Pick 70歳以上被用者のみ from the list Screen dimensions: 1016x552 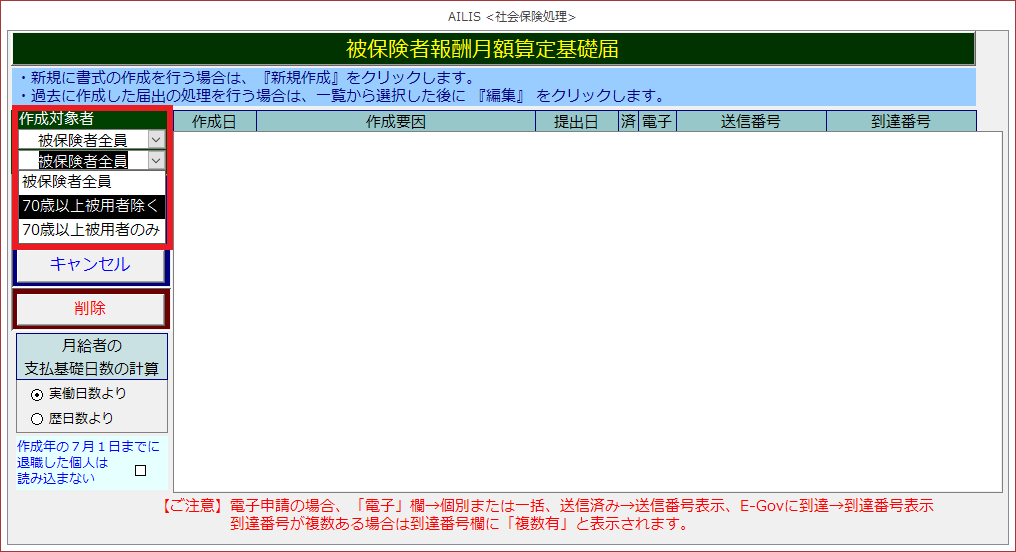[x=92, y=229]
